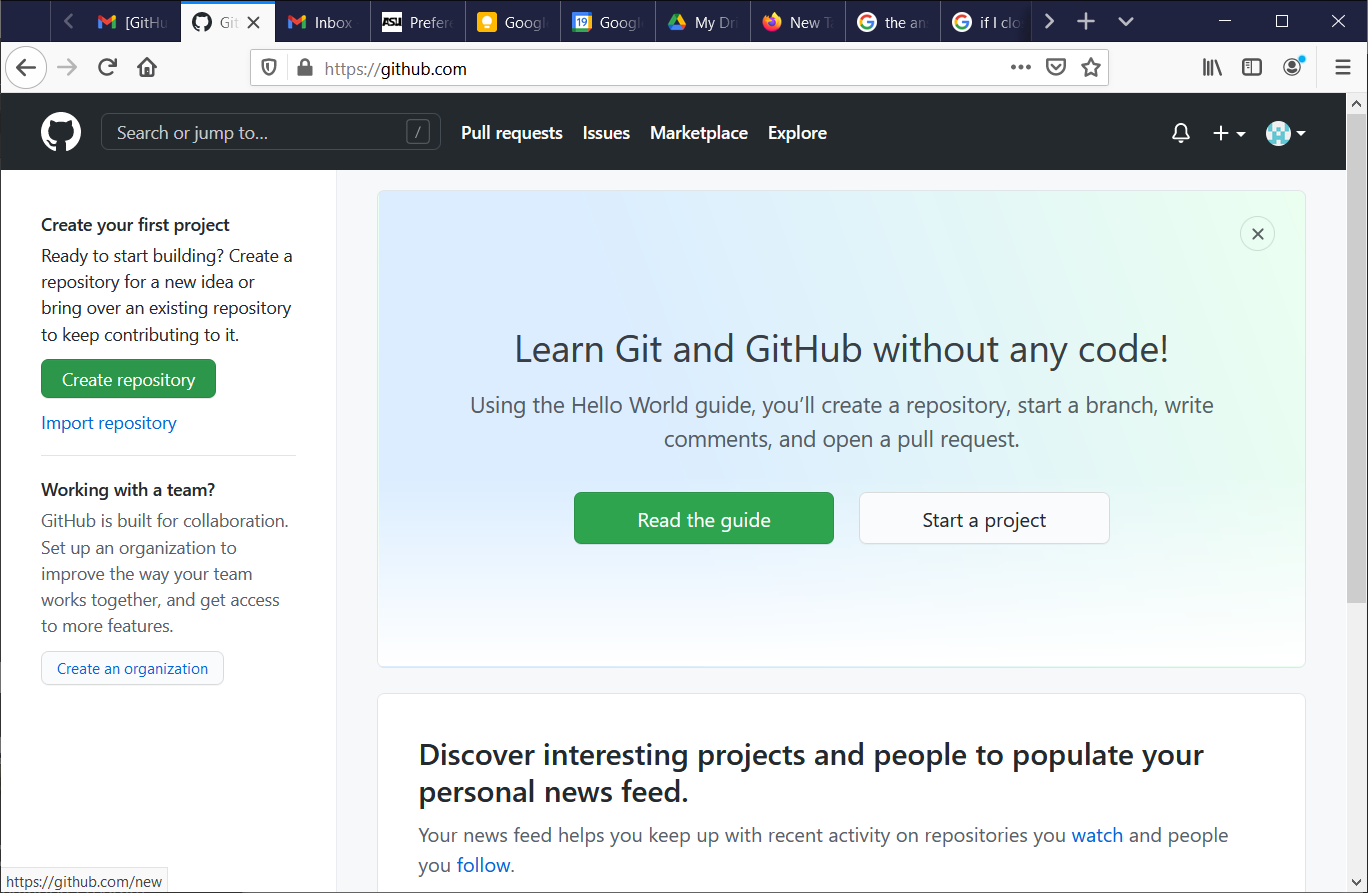Image resolution: width=1368 pixels, height=893 pixels.
Task: Switch to the ASU Preferences tab
Action: pyautogui.click(x=418, y=22)
